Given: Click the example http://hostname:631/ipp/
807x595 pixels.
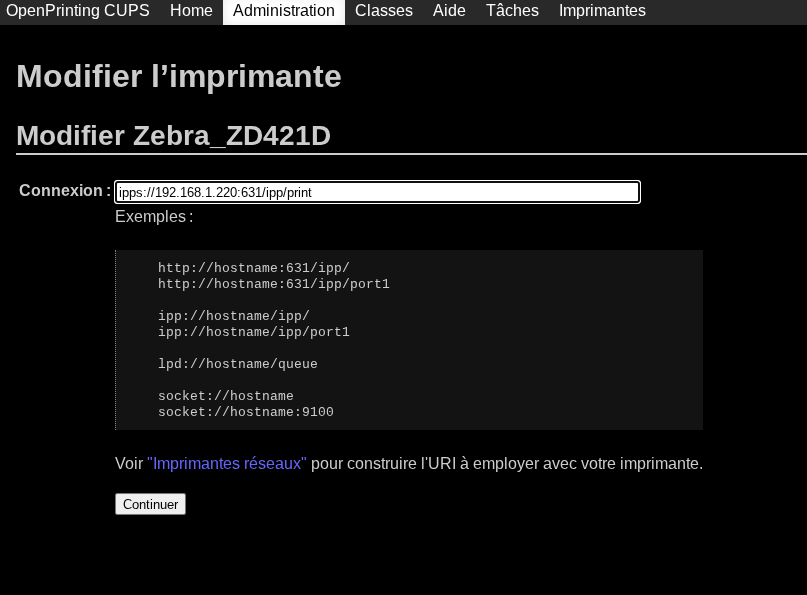Looking at the screenshot, I should click(x=254, y=268).
